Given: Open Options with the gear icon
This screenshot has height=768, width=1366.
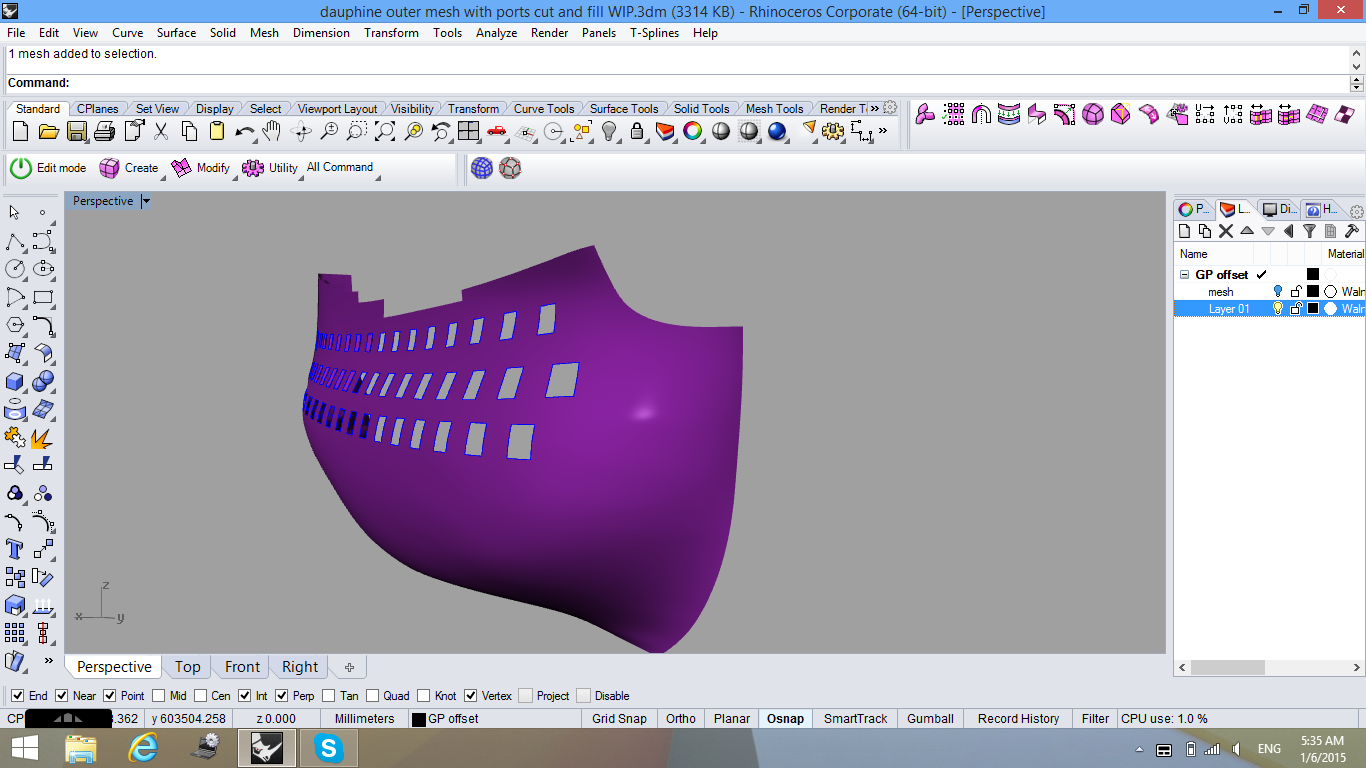Looking at the screenshot, I should [833, 131].
